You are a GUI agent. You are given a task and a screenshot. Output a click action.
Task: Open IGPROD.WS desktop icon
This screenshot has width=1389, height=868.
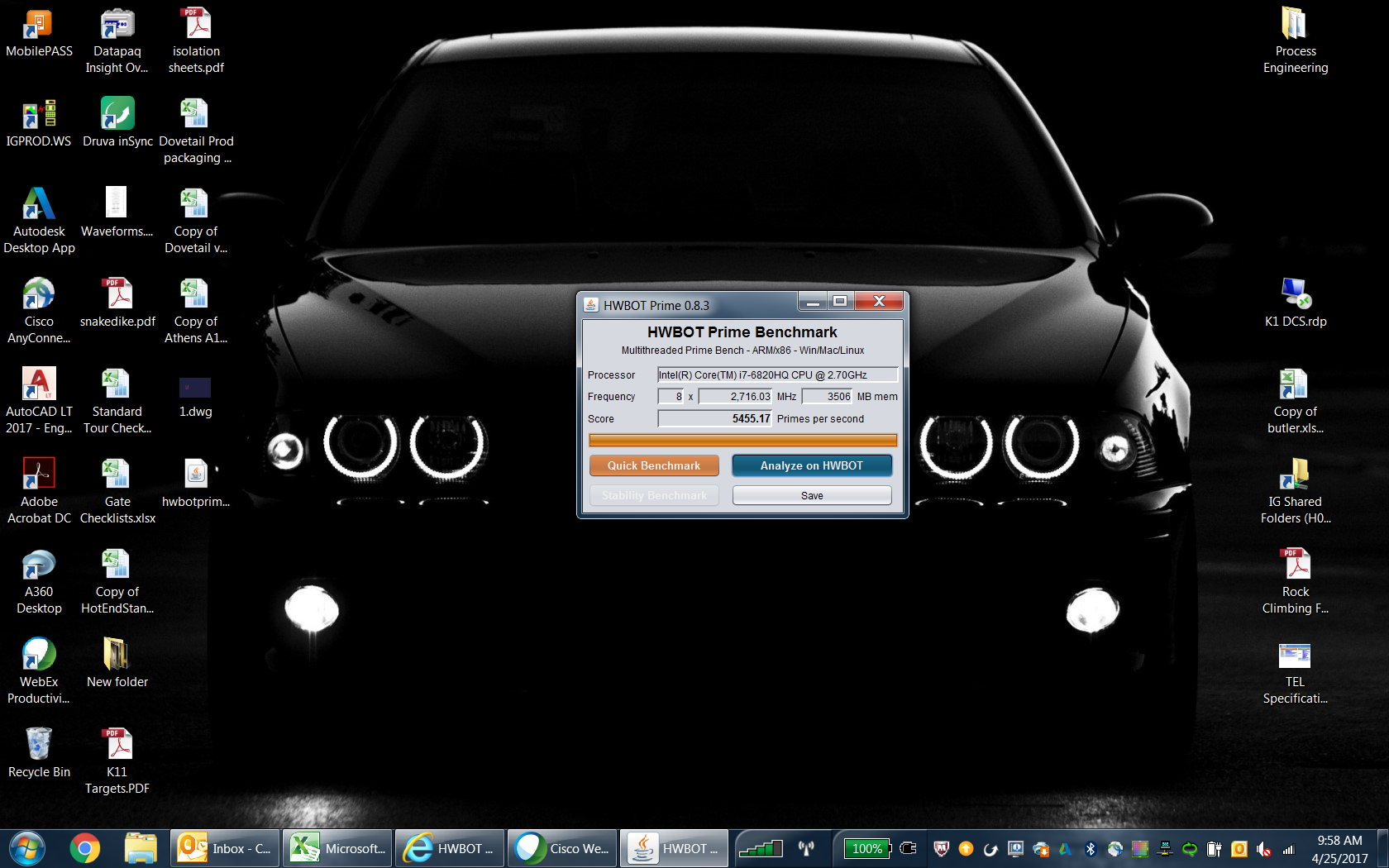coord(39,124)
